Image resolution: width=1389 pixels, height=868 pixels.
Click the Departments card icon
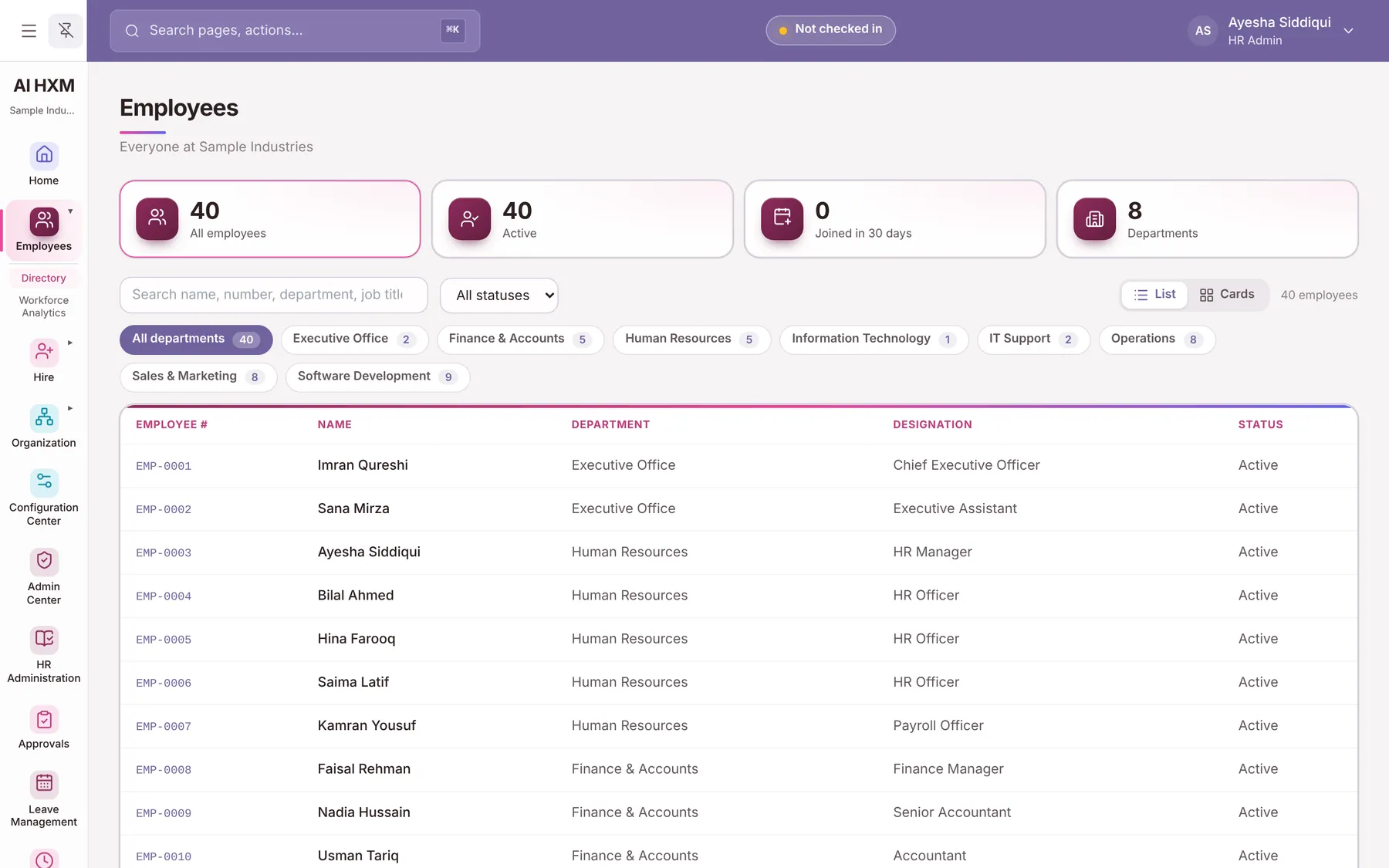1094,218
